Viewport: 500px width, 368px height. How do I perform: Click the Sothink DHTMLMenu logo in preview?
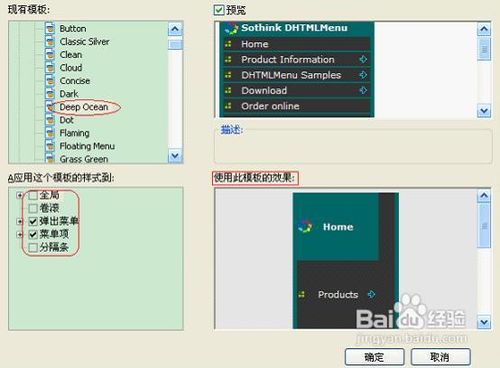pyautogui.click(x=231, y=28)
